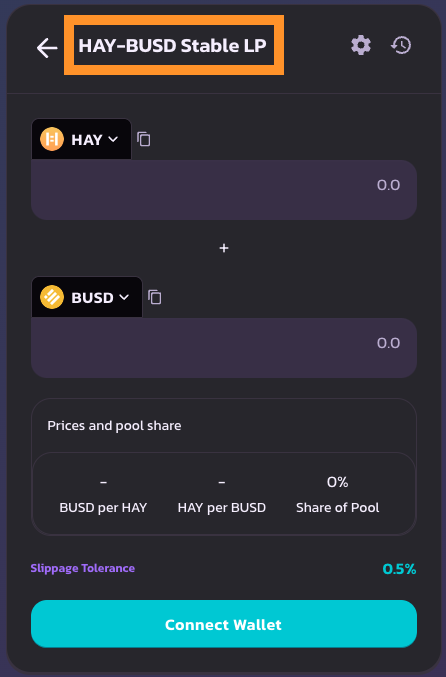Copy BUSD token address icon
Screen dimensions: 446x677
pos(155,297)
